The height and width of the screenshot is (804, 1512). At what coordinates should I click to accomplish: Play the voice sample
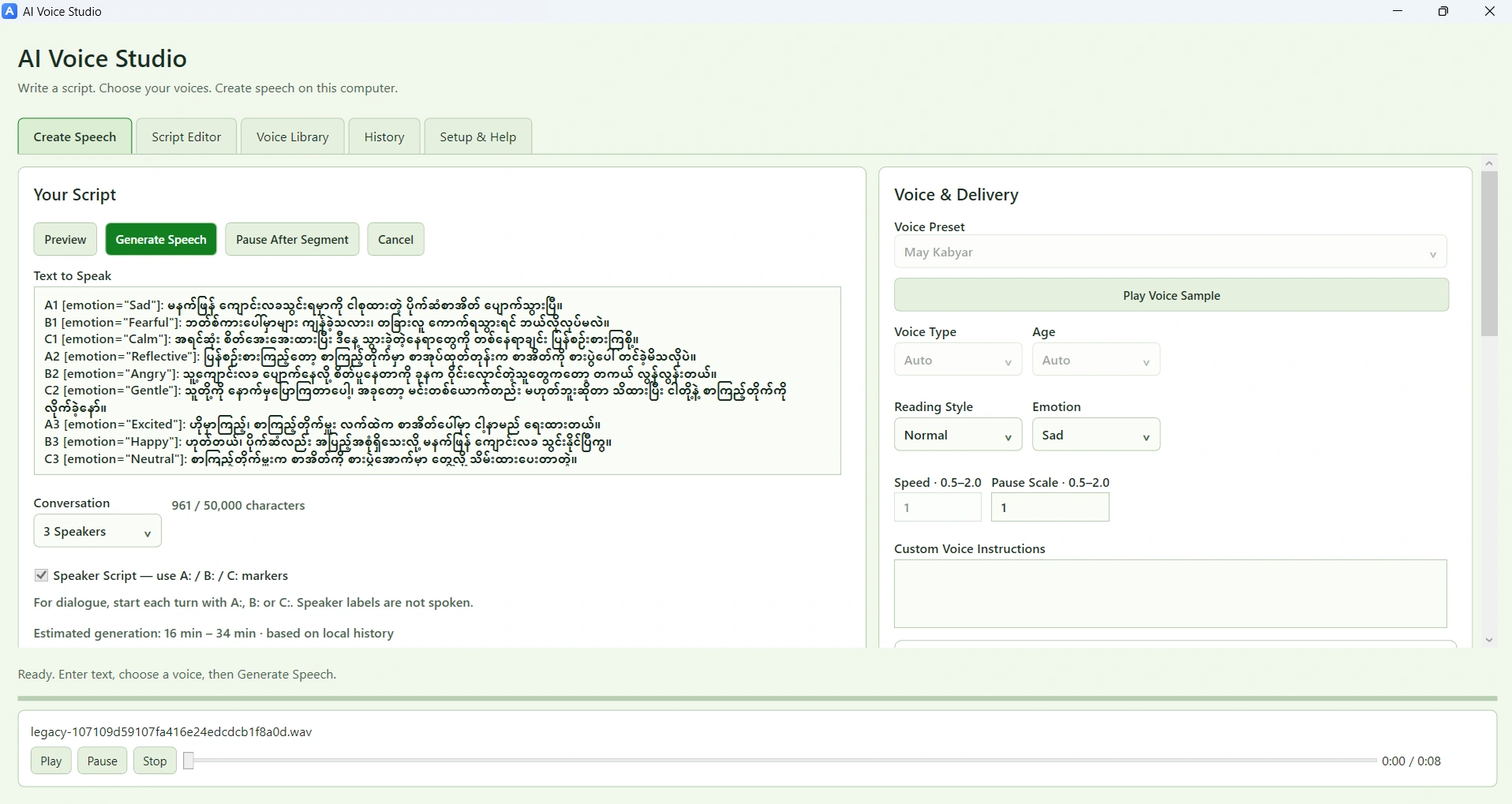pyautogui.click(x=1171, y=295)
